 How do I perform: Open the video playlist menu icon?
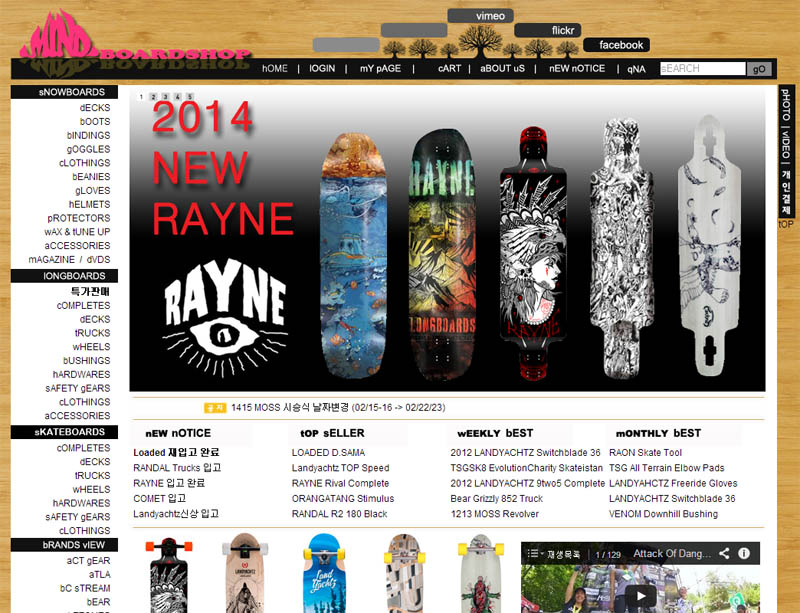point(534,553)
